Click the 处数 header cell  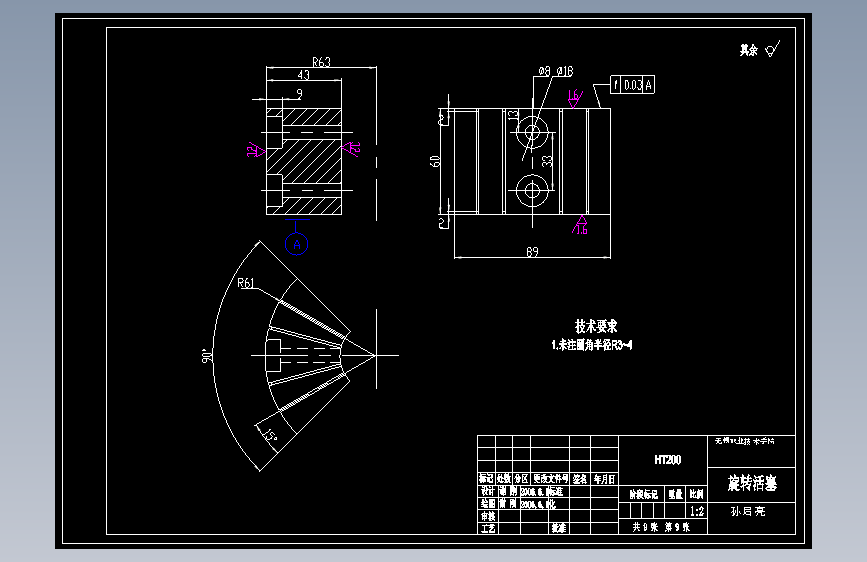coord(504,478)
